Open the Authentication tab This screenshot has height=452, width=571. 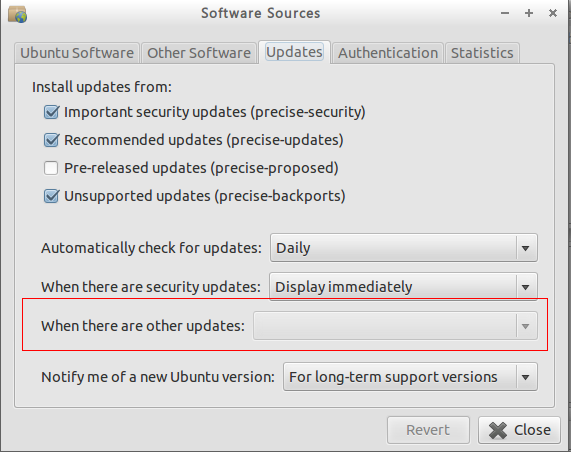(388, 53)
